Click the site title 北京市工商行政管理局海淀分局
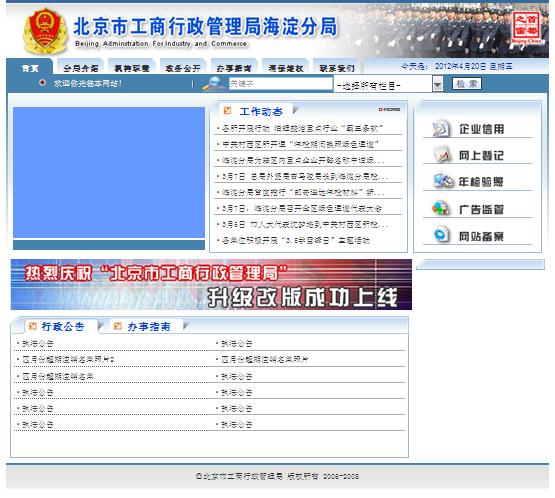The width and height of the screenshot is (555, 498). [x=205, y=27]
